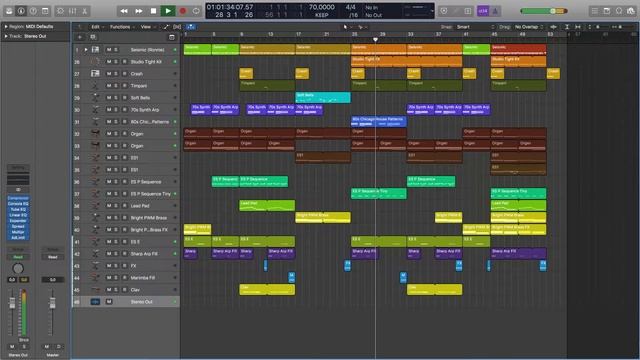Open the Command-click tool menu
The image size is (640, 360).
point(362,27)
